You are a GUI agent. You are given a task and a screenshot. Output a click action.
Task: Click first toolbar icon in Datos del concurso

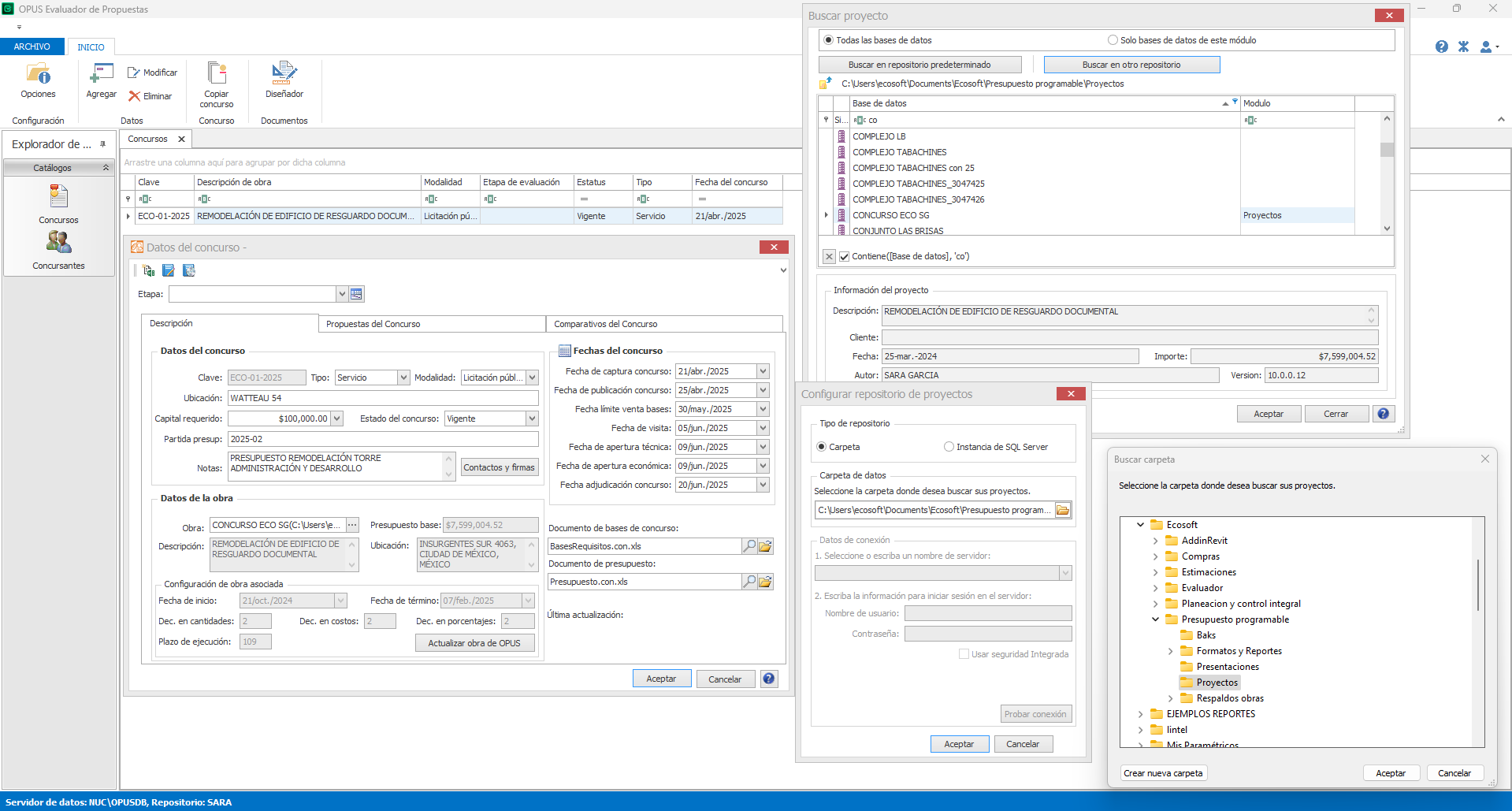[148, 270]
